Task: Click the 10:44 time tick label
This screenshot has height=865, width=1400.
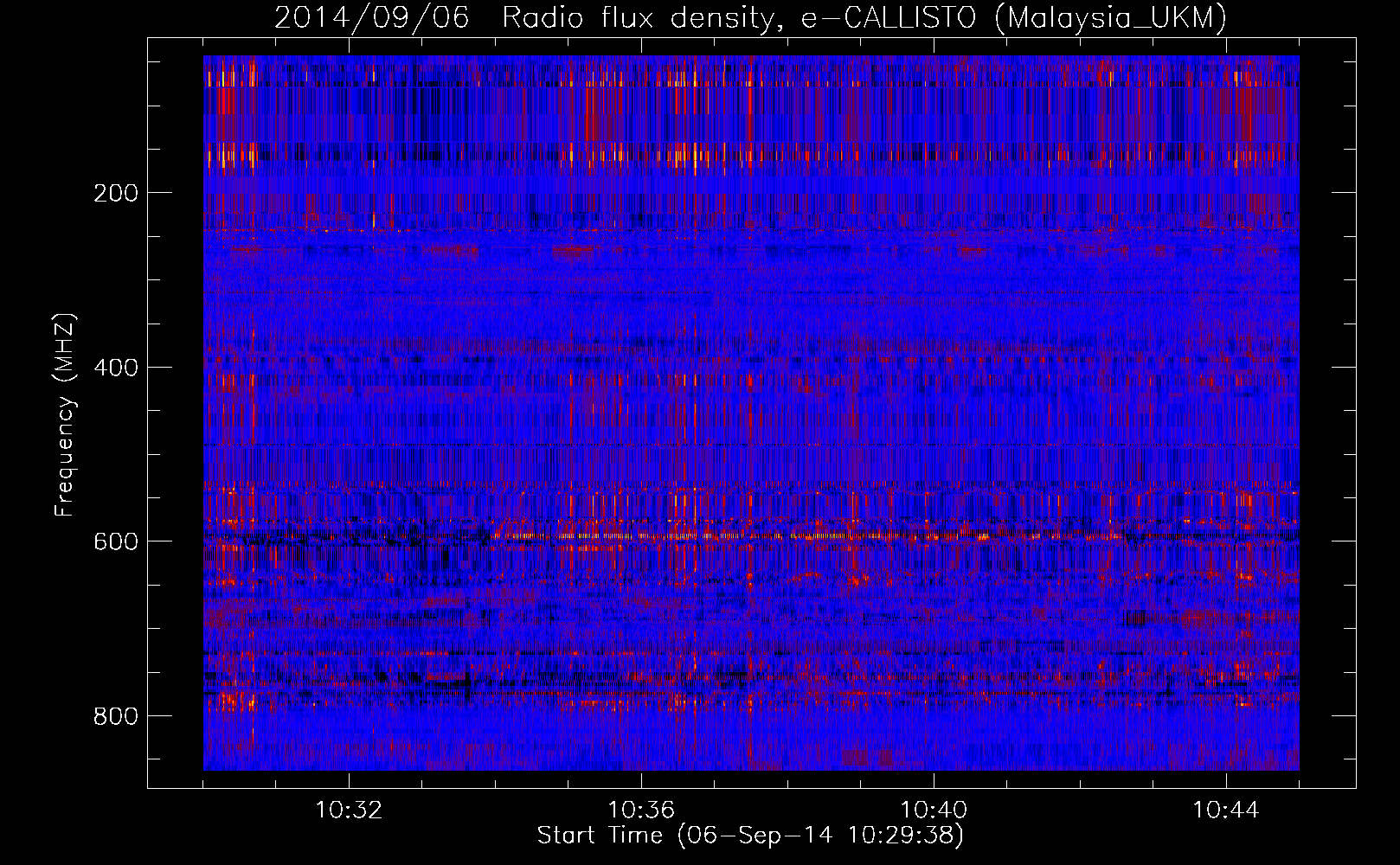Action: click(1226, 811)
